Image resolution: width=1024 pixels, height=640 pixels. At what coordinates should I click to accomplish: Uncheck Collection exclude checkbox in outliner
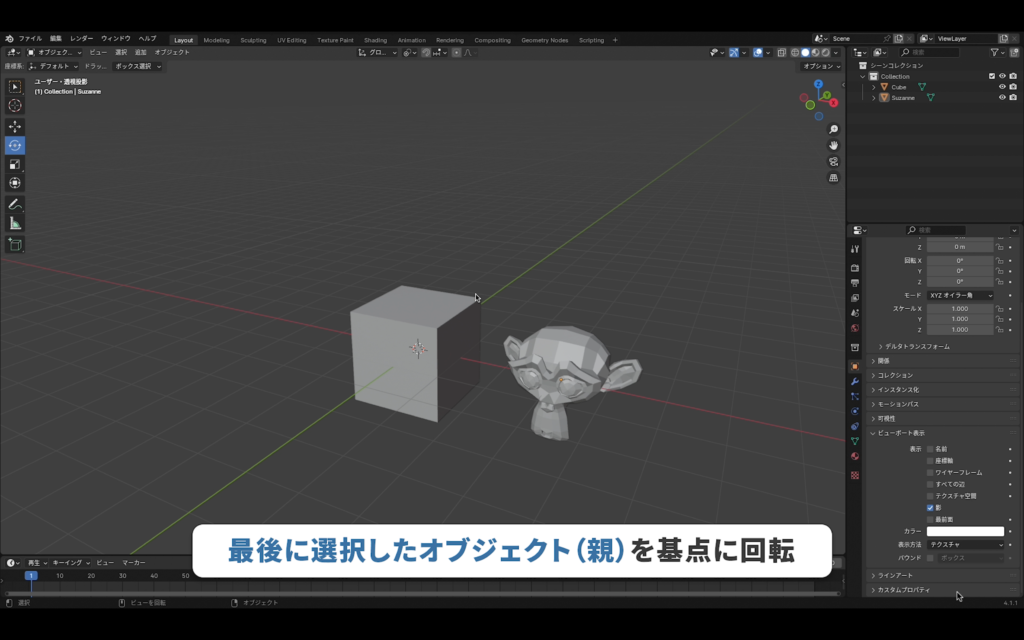[992, 76]
